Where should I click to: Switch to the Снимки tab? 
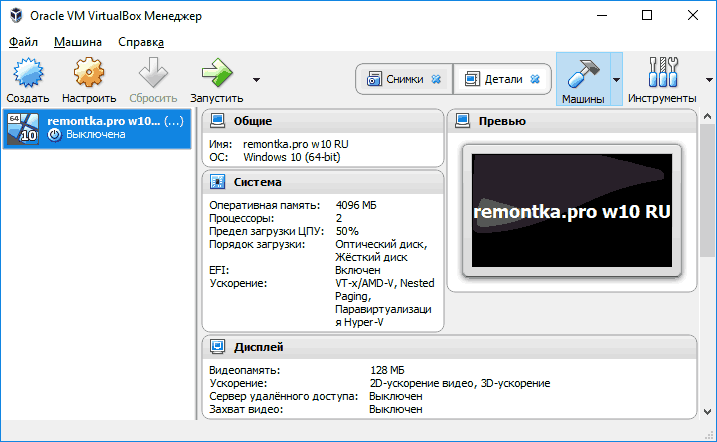tap(404, 79)
